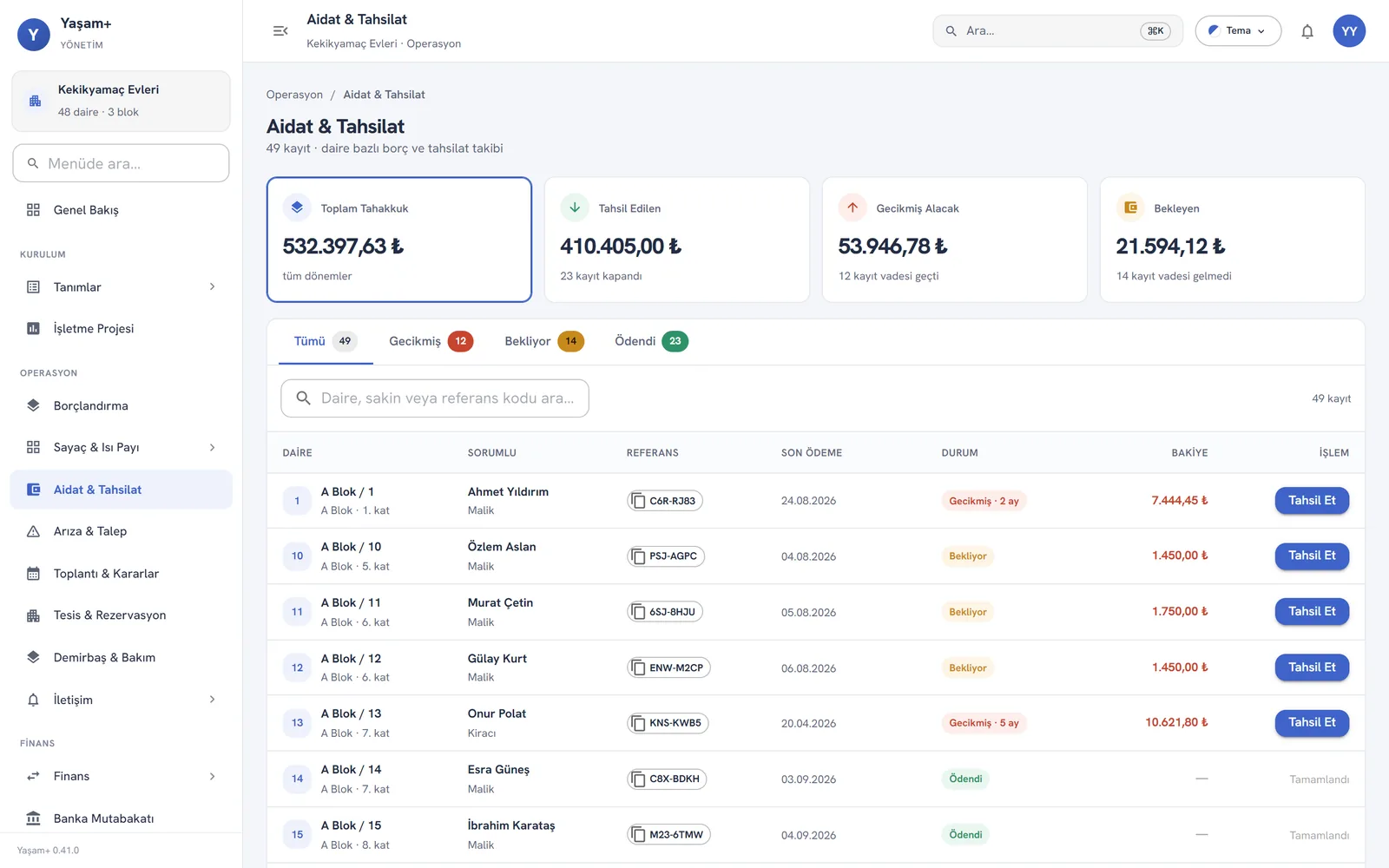Expand Sayaç & Isı Payı submenu
The height and width of the screenshot is (868, 1389).
121,447
